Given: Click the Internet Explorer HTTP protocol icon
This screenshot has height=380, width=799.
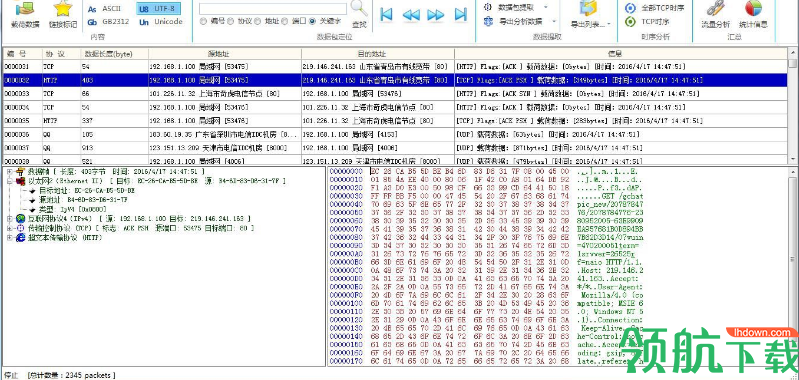Looking at the screenshot, I should [x=20, y=238].
